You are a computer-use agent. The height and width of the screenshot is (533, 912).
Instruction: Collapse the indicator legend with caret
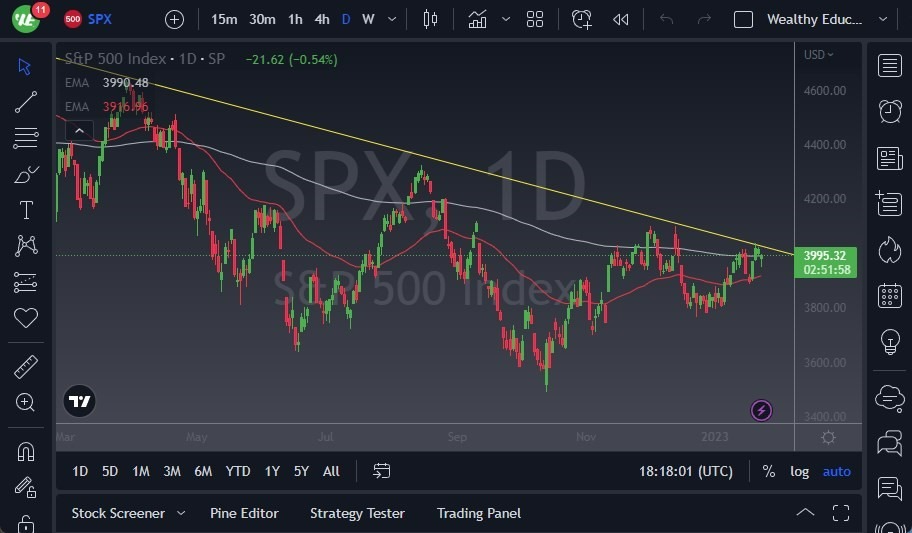80,131
